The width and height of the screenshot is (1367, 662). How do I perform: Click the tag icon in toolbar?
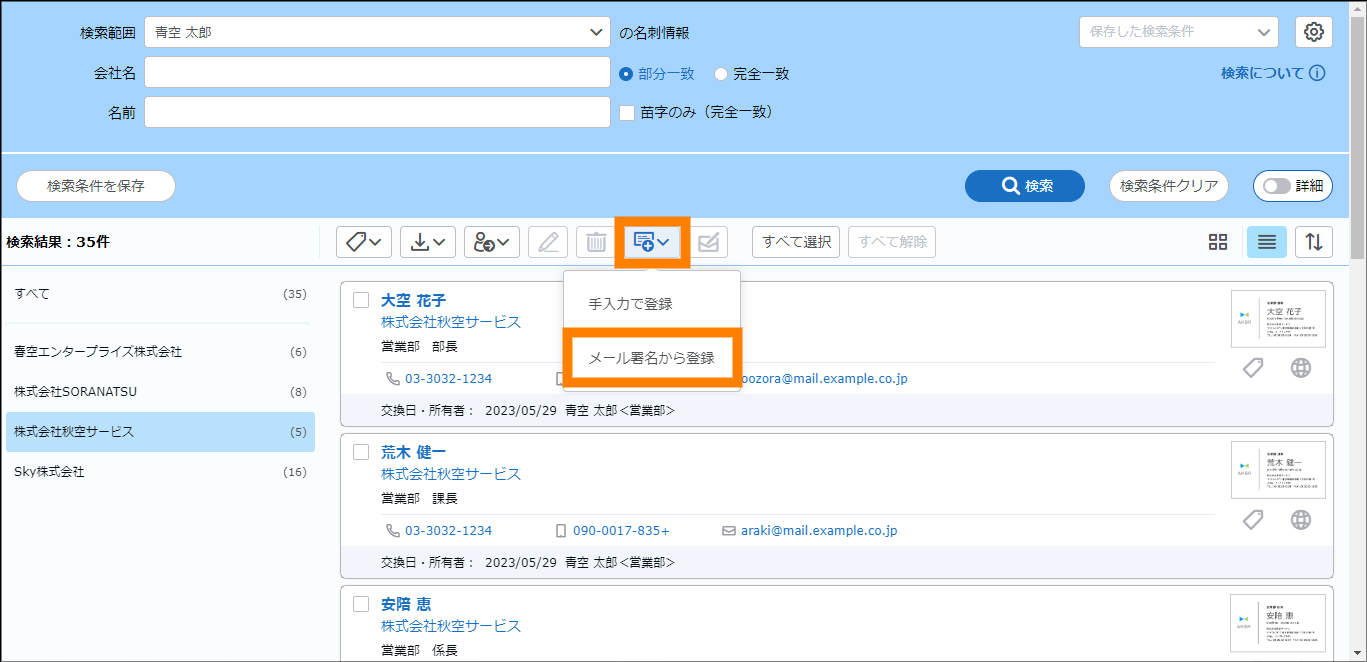[x=363, y=242]
